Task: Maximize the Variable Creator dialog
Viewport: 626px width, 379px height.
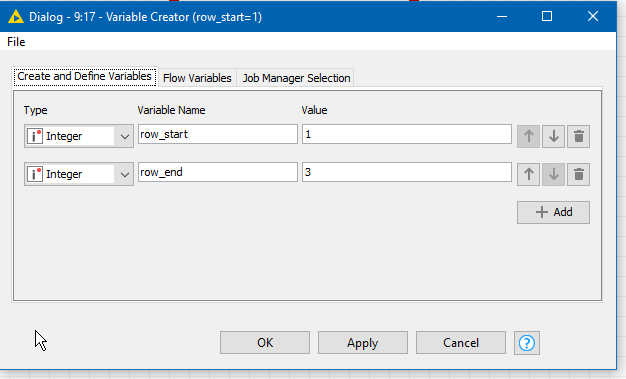Action: tap(547, 16)
